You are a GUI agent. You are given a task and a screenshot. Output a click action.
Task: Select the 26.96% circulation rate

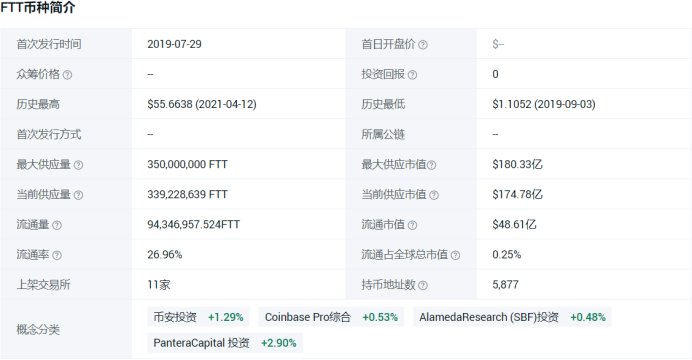pos(165,255)
